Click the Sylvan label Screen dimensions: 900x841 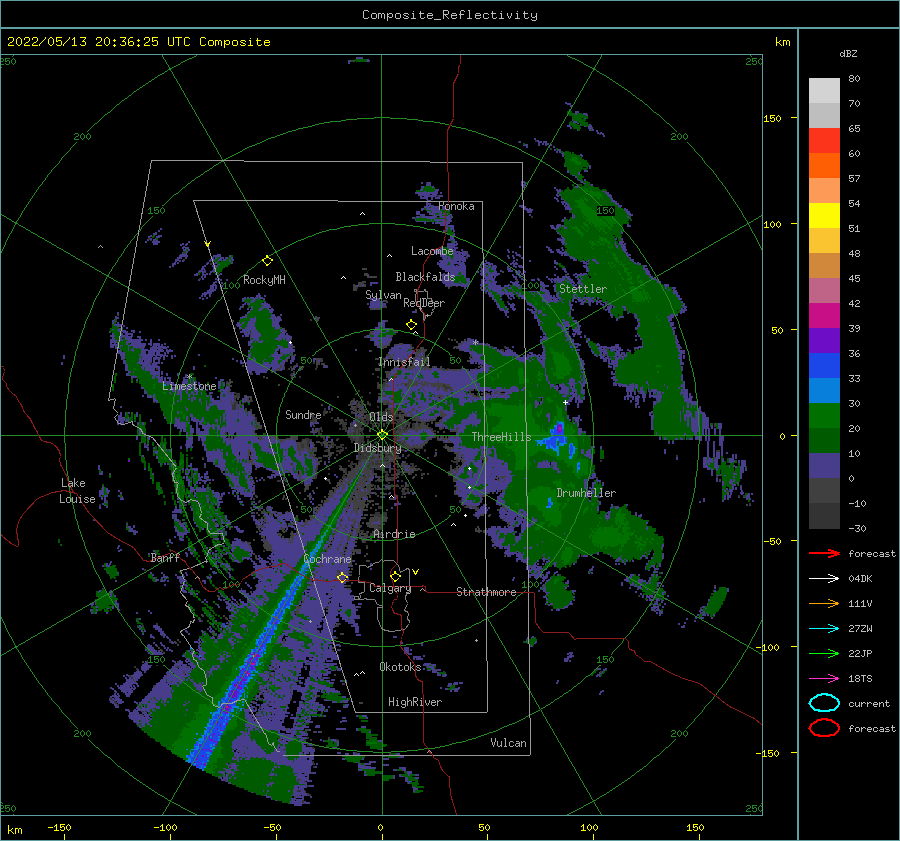click(x=383, y=296)
